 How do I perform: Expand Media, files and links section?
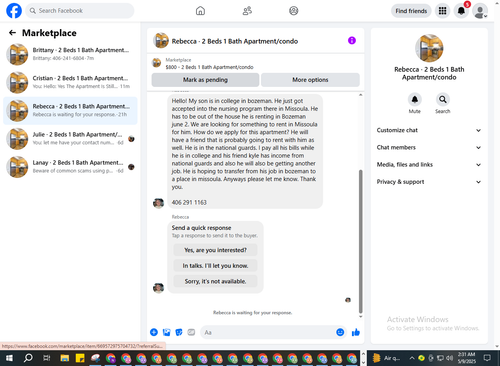(429, 165)
